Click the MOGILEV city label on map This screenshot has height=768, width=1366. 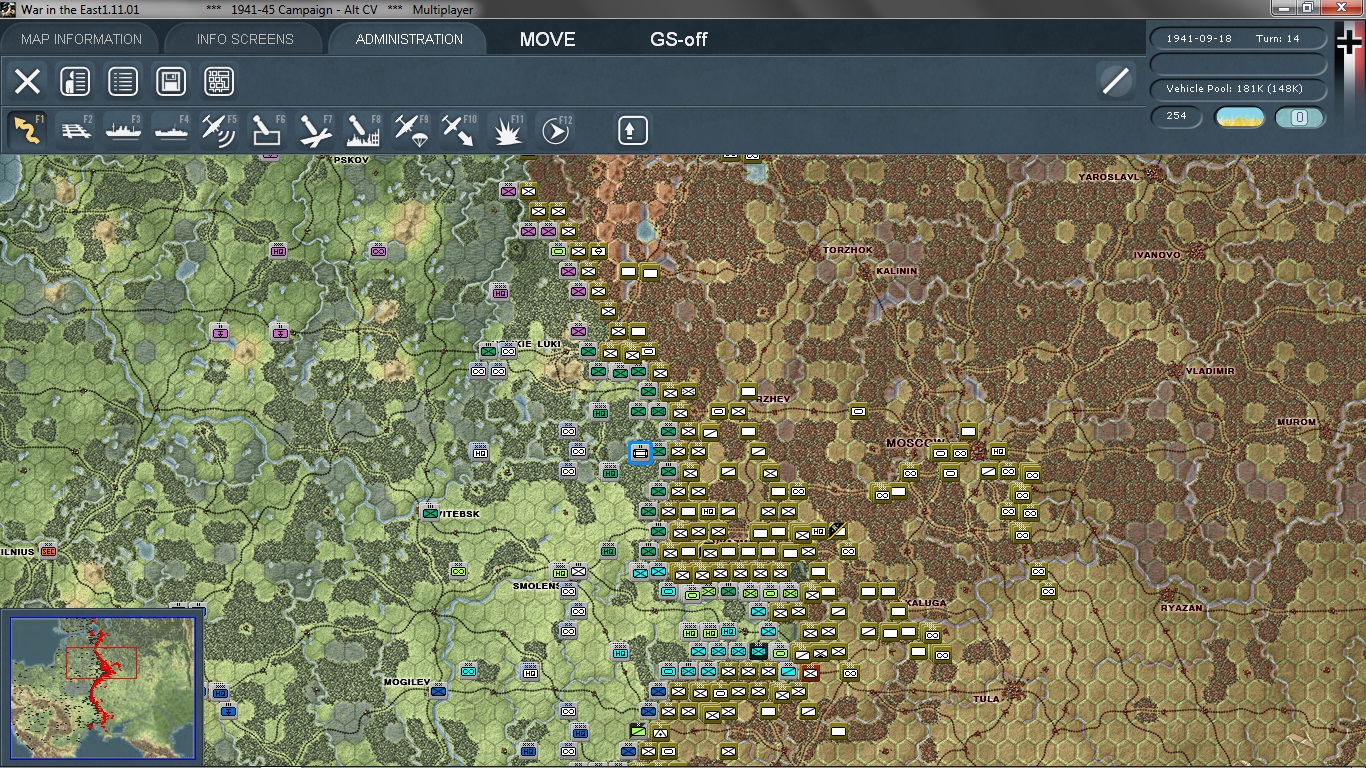pos(407,682)
